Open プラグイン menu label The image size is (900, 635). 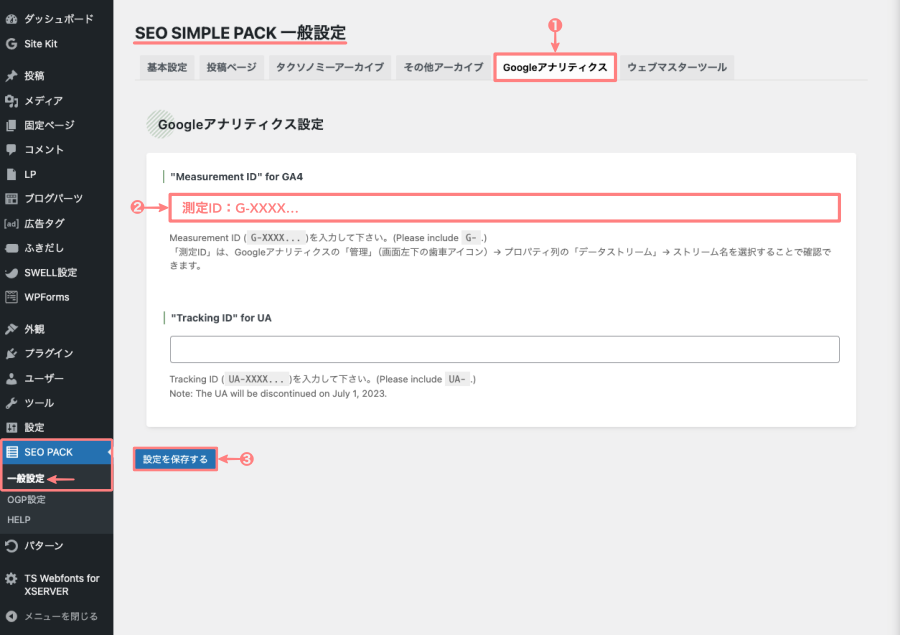[49, 354]
